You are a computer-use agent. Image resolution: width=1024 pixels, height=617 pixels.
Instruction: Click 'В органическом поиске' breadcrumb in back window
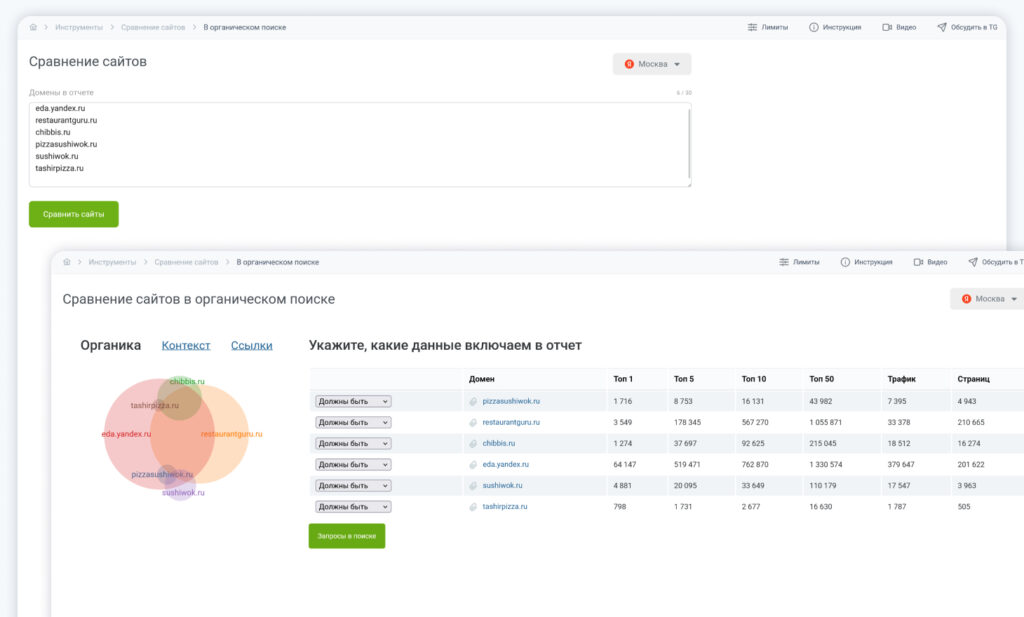[244, 27]
